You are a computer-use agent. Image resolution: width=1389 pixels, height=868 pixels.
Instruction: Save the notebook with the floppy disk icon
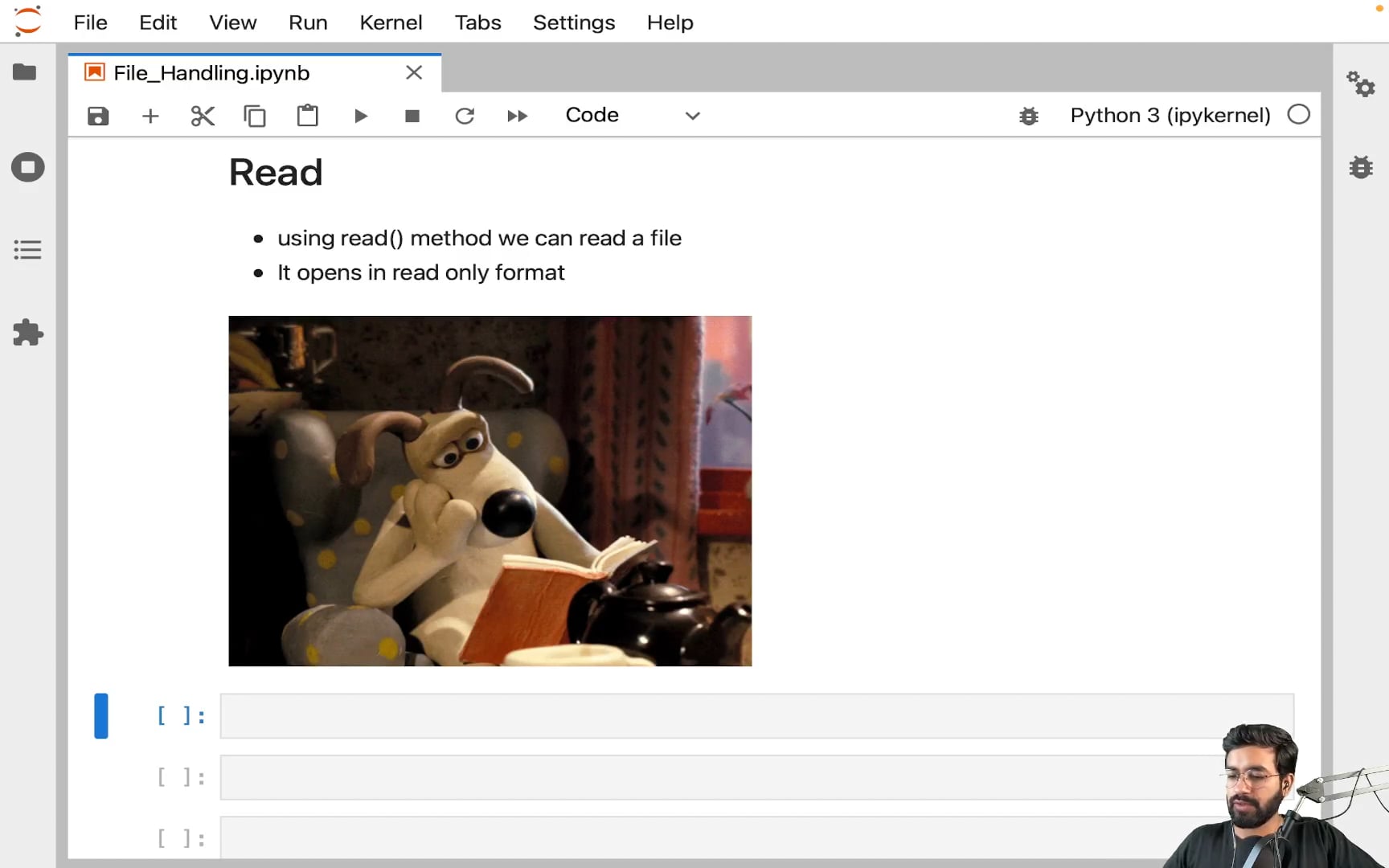coord(98,116)
